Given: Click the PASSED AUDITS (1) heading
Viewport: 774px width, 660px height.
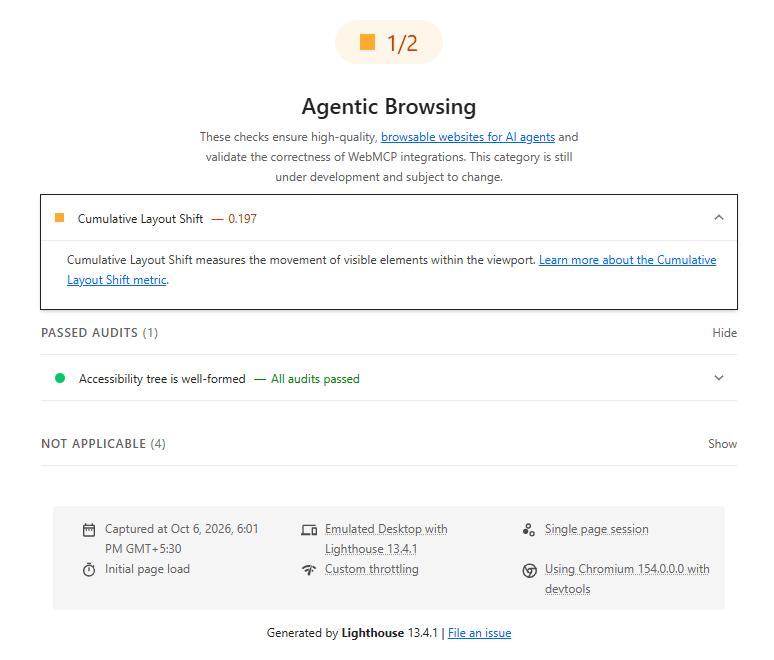Looking at the screenshot, I should [99, 333].
